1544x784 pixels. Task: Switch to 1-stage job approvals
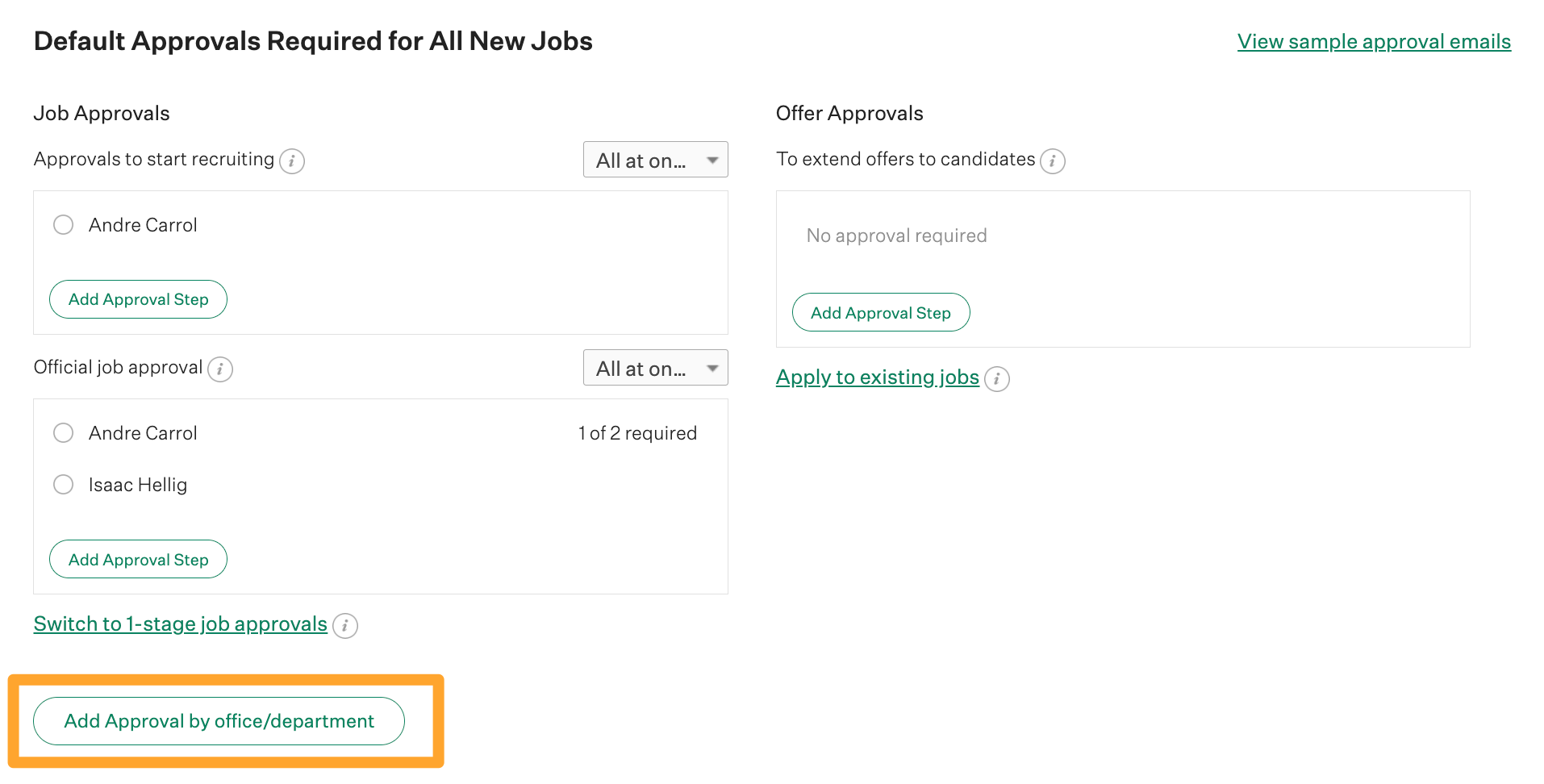pos(180,623)
